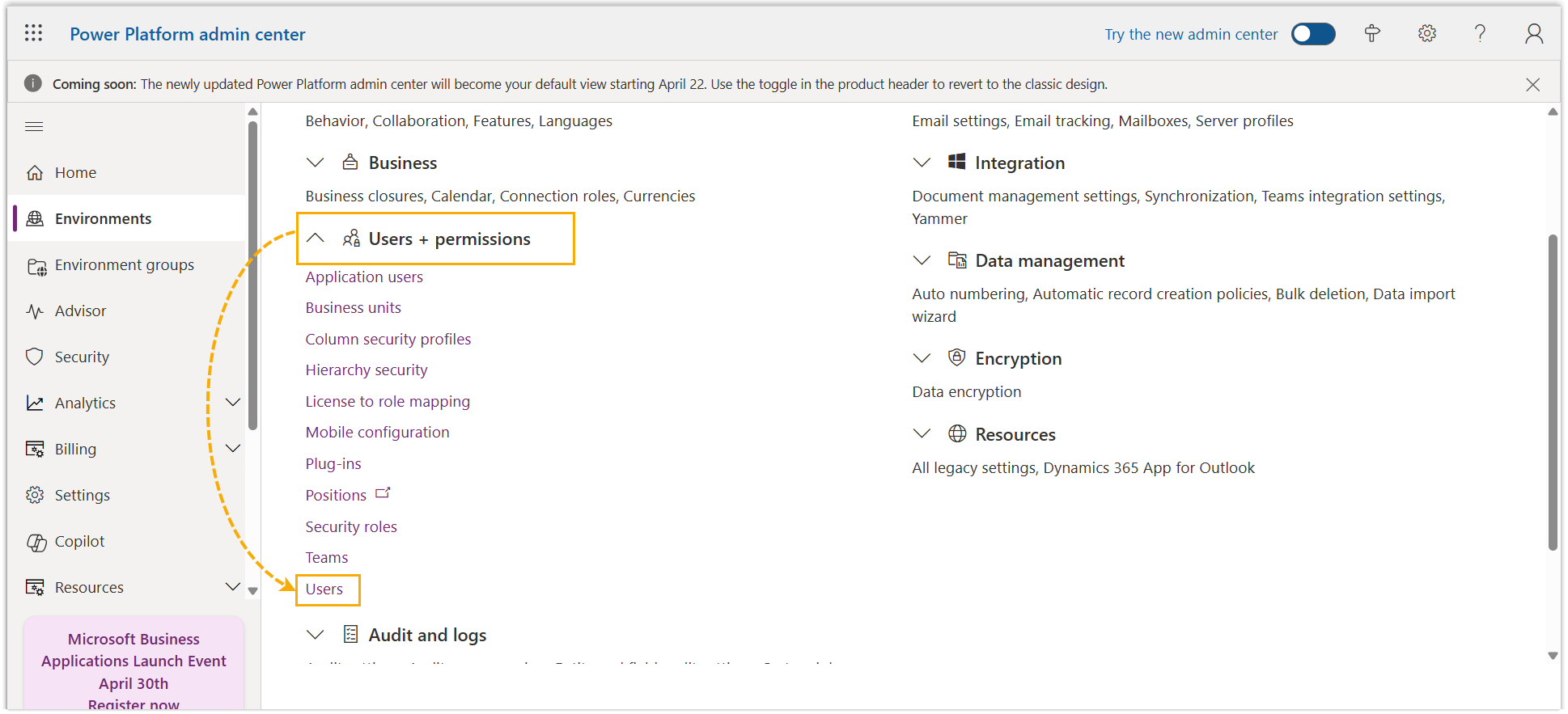The width and height of the screenshot is (1568, 714).
Task: Expand the Analytics menu chevron
Action: 233,403
